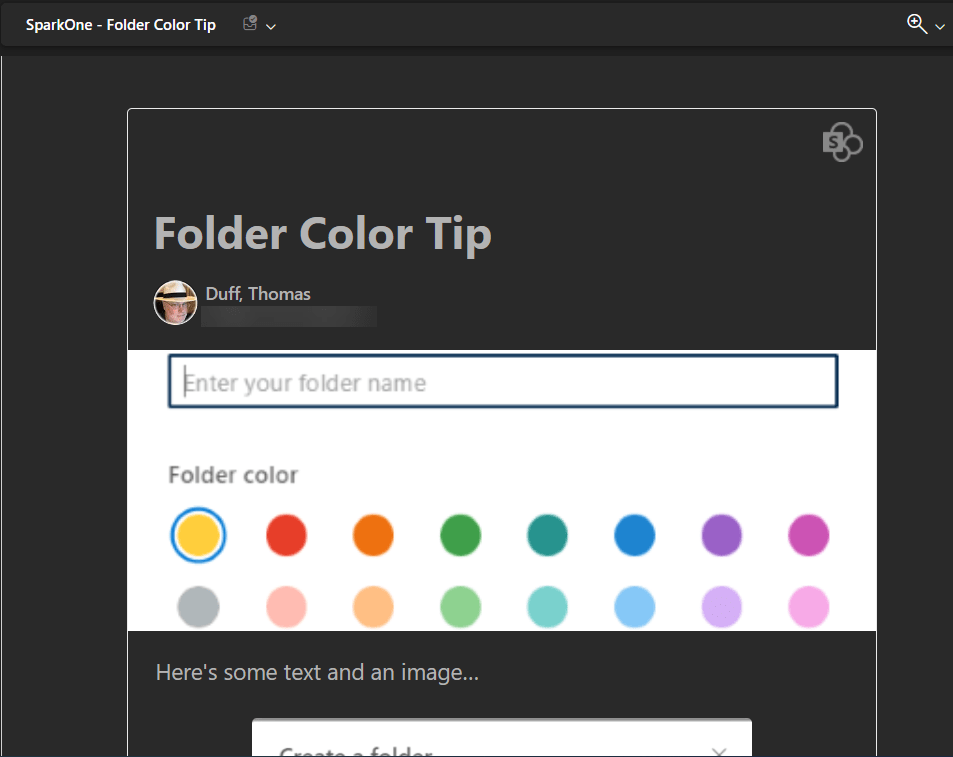Click the zoom magnifier icon

click(916, 24)
